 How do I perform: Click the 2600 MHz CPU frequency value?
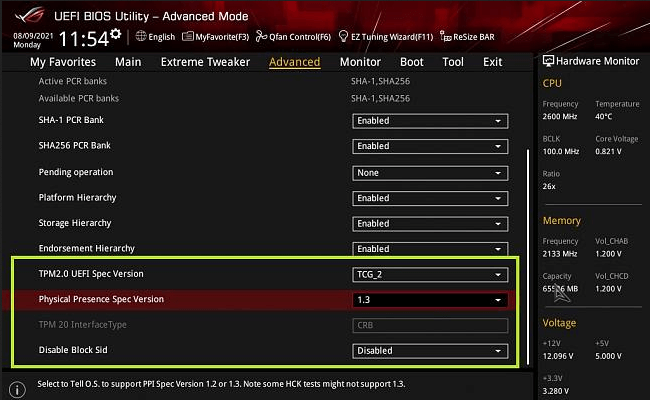[x=560, y=116]
